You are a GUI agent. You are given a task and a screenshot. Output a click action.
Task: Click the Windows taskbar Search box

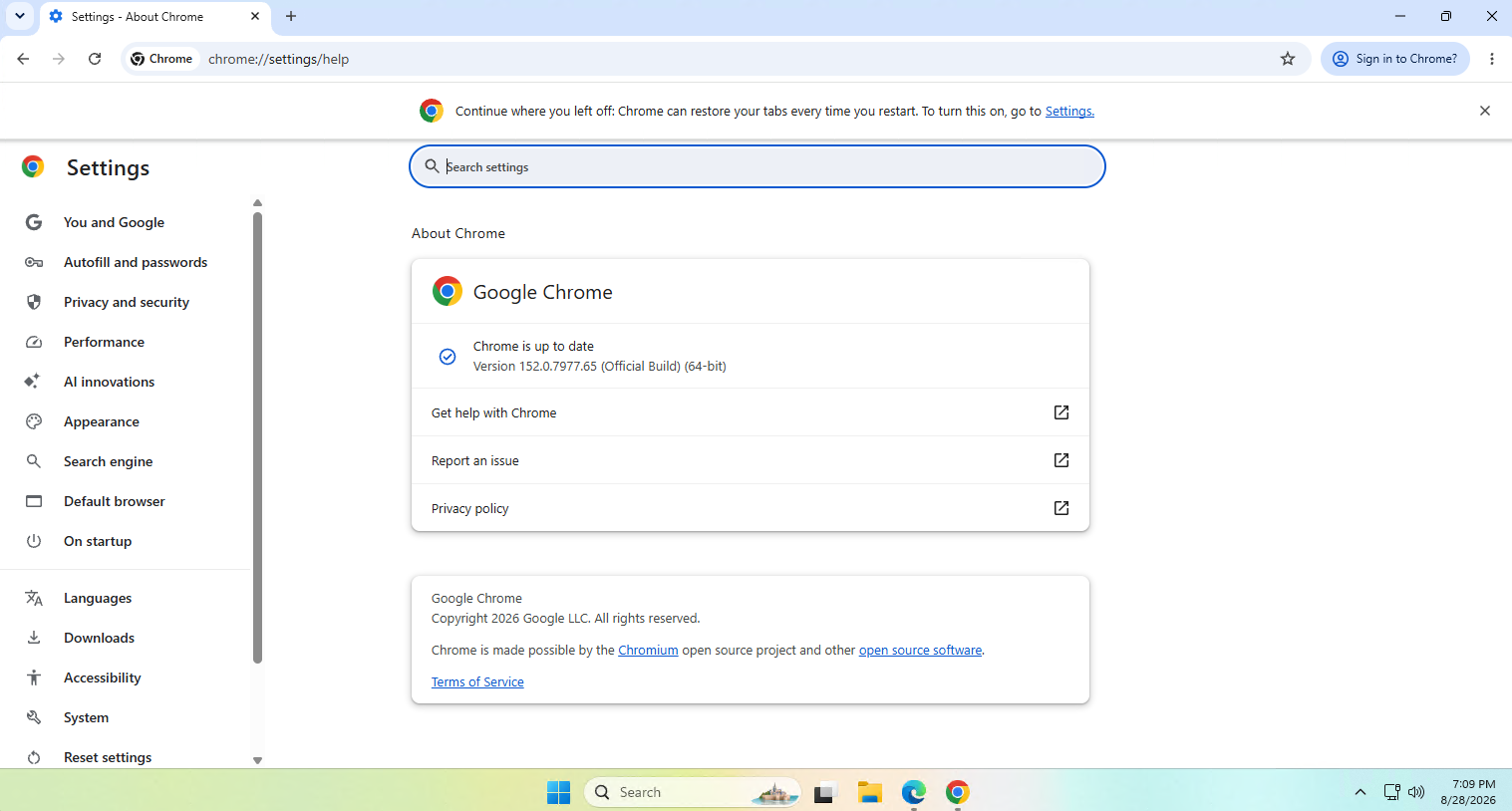693,792
